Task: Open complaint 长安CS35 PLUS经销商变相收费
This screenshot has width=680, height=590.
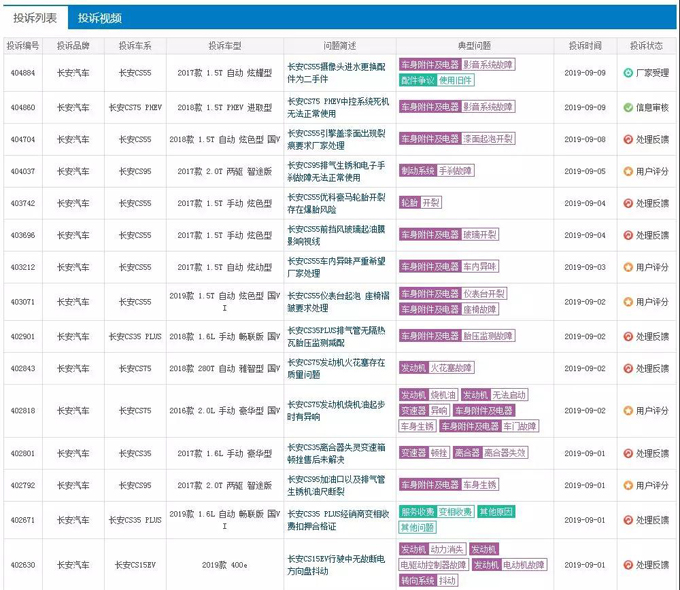Action: click(338, 520)
